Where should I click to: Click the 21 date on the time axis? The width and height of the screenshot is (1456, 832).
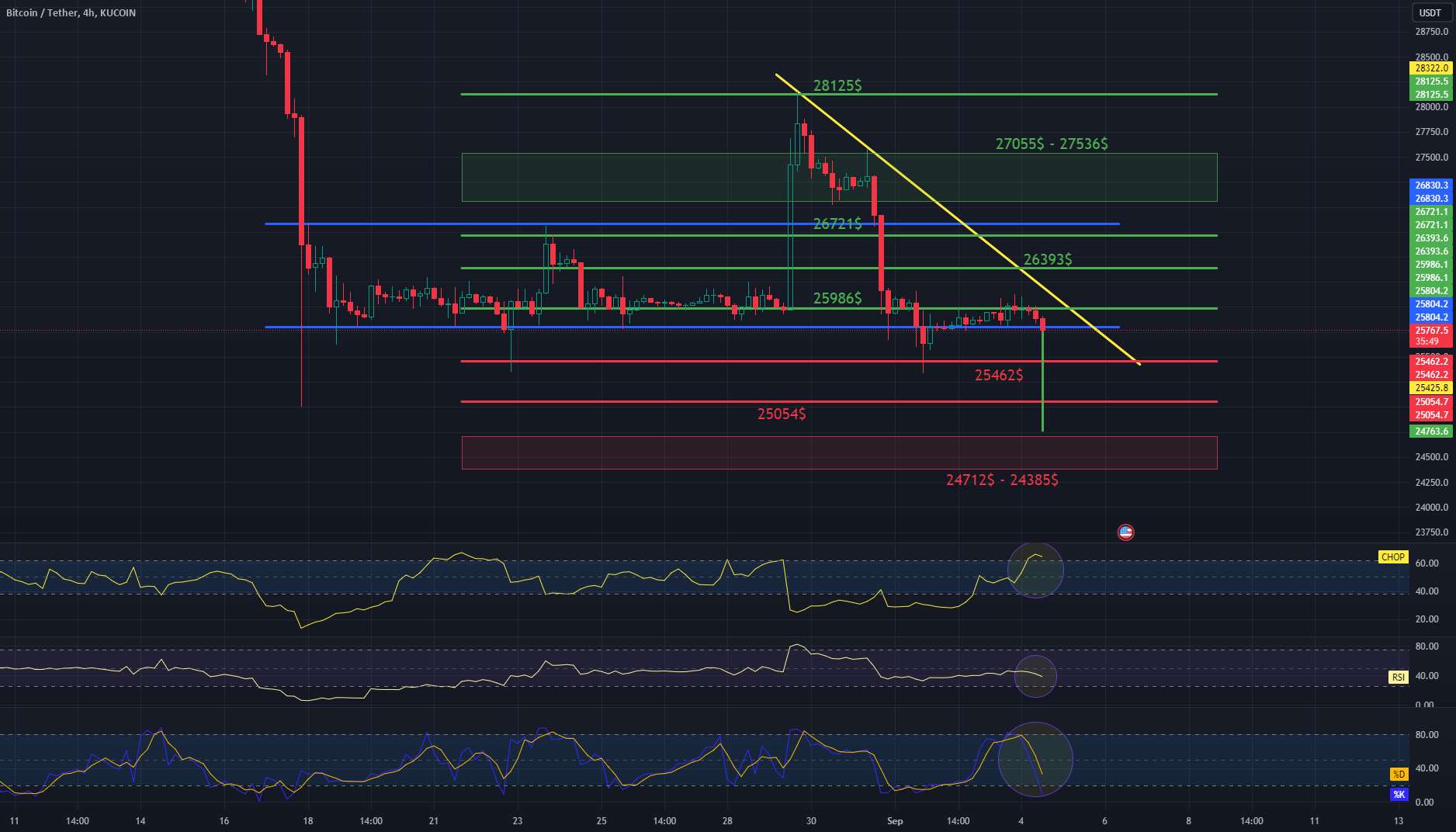[434, 820]
